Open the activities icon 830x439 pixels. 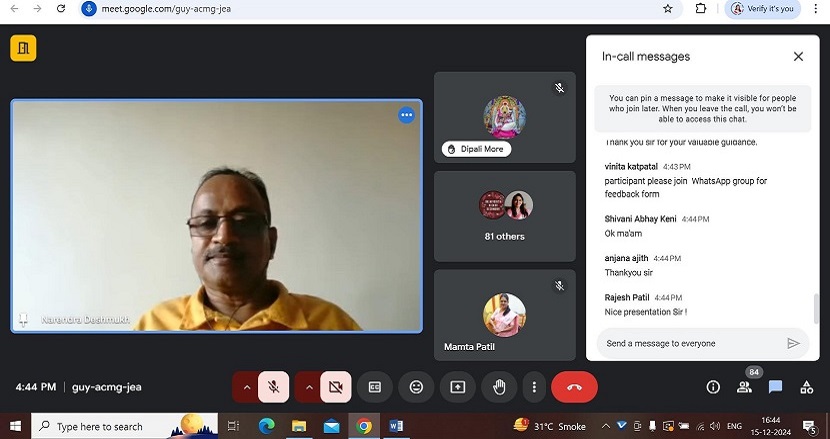click(806, 387)
